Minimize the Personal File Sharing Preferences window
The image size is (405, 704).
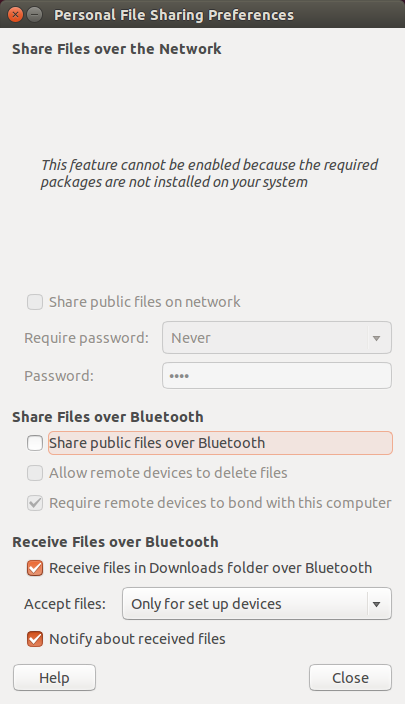35,15
